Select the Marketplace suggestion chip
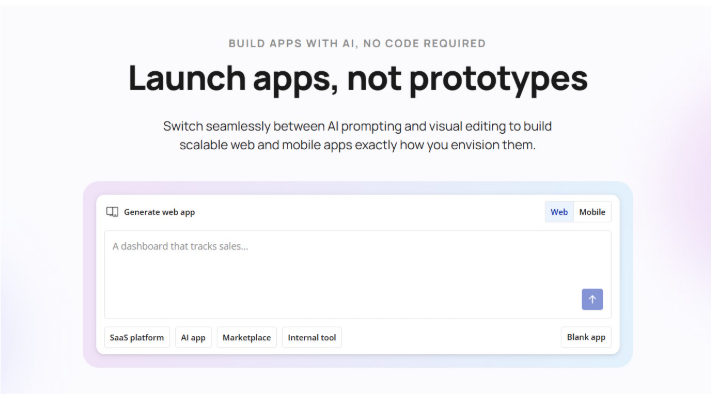This screenshot has height=400, width=716. pyautogui.click(x=246, y=338)
